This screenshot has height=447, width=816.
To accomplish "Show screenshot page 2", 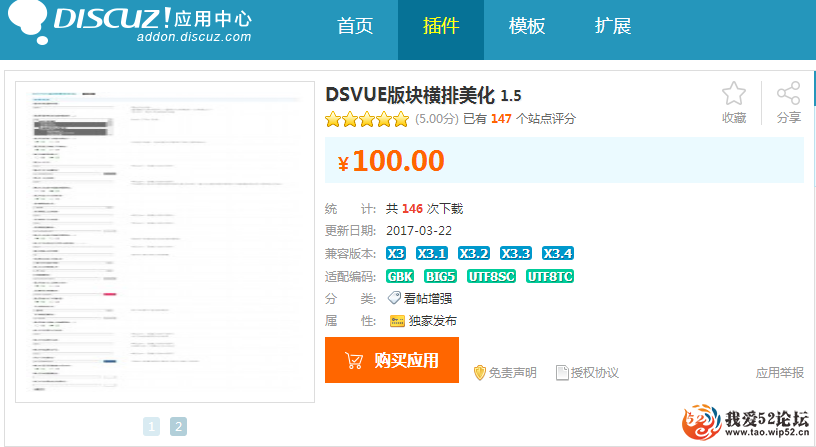I will pyautogui.click(x=178, y=427).
